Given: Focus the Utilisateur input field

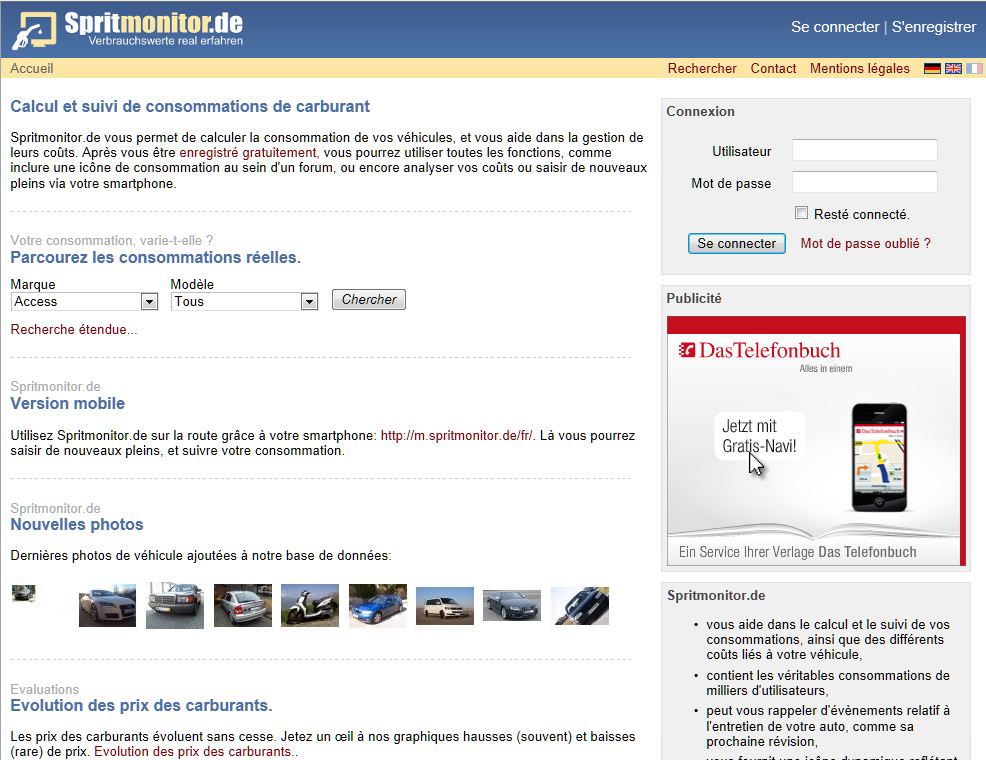Looking at the screenshot, I should (x=865, y=150).
